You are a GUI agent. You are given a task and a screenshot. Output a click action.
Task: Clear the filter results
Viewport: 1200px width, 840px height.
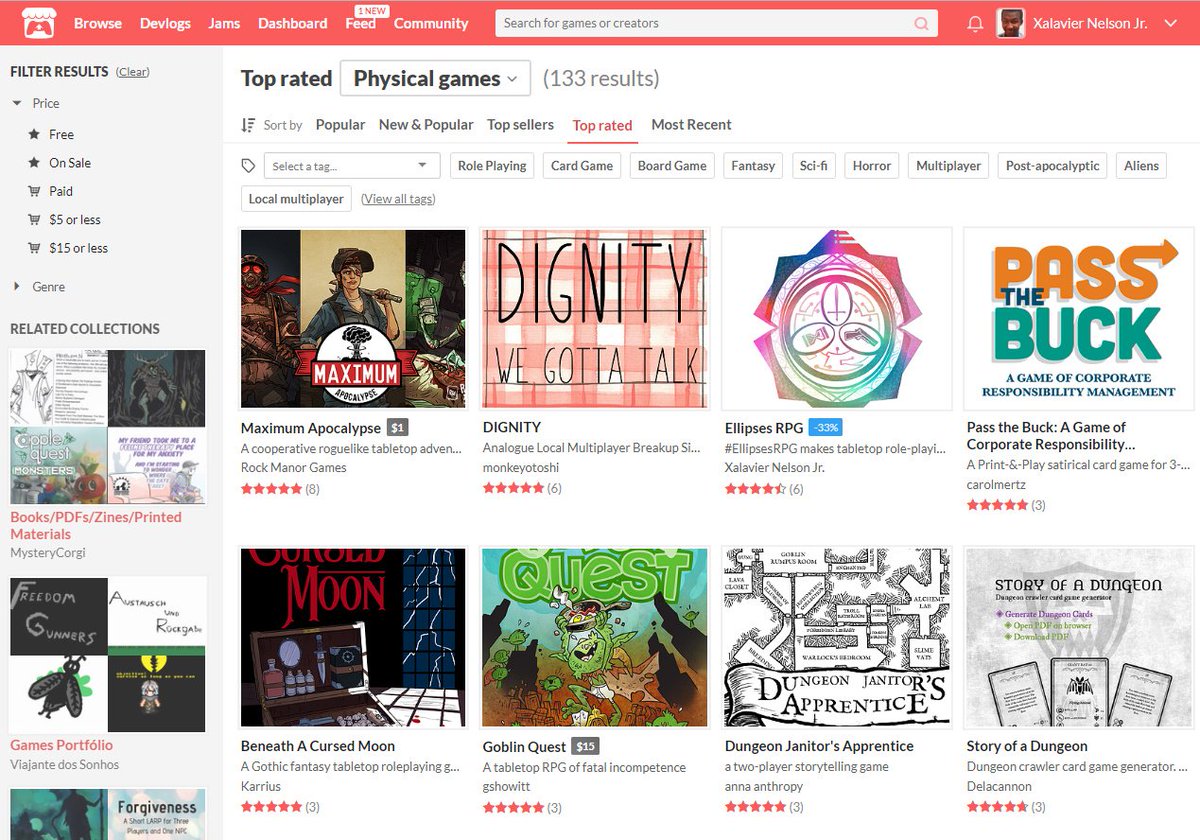point(133,72)
